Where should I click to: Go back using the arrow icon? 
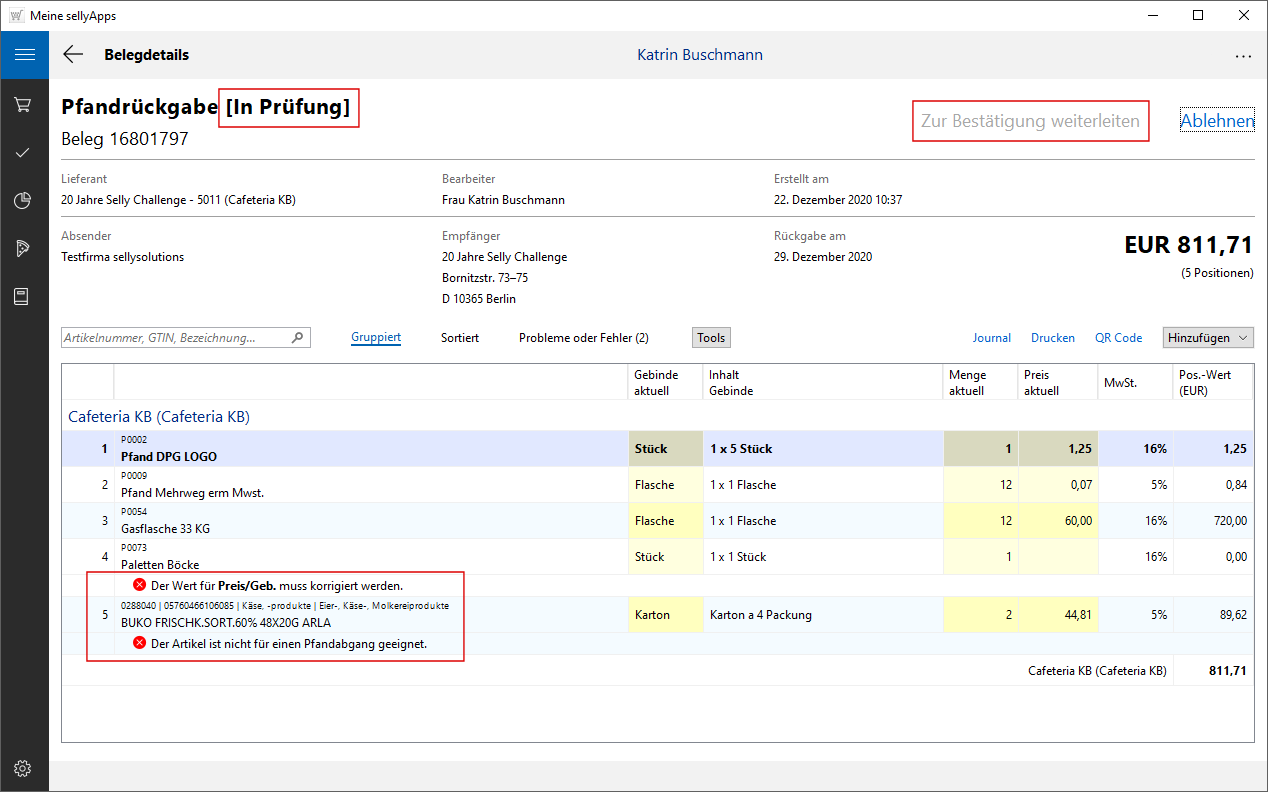pos(73,55)
